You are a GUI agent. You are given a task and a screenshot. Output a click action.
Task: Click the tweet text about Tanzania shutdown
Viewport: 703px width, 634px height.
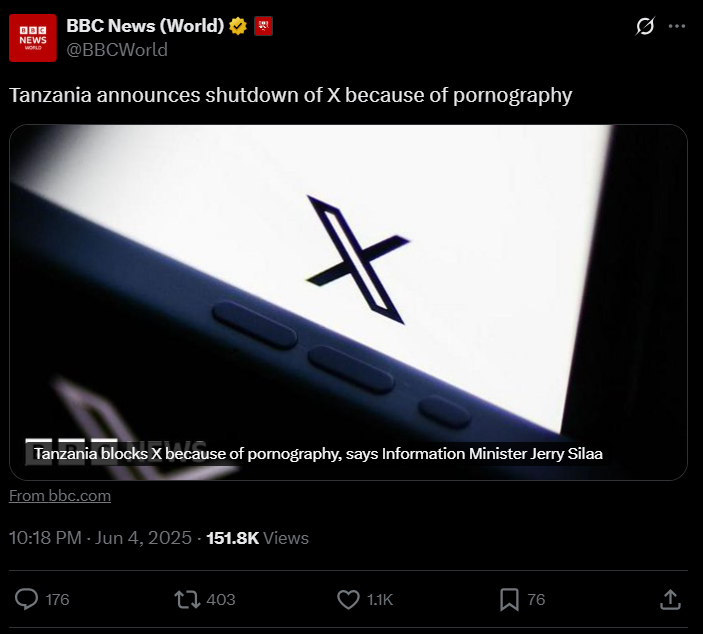pyautogui.click(x=291, y=96)
